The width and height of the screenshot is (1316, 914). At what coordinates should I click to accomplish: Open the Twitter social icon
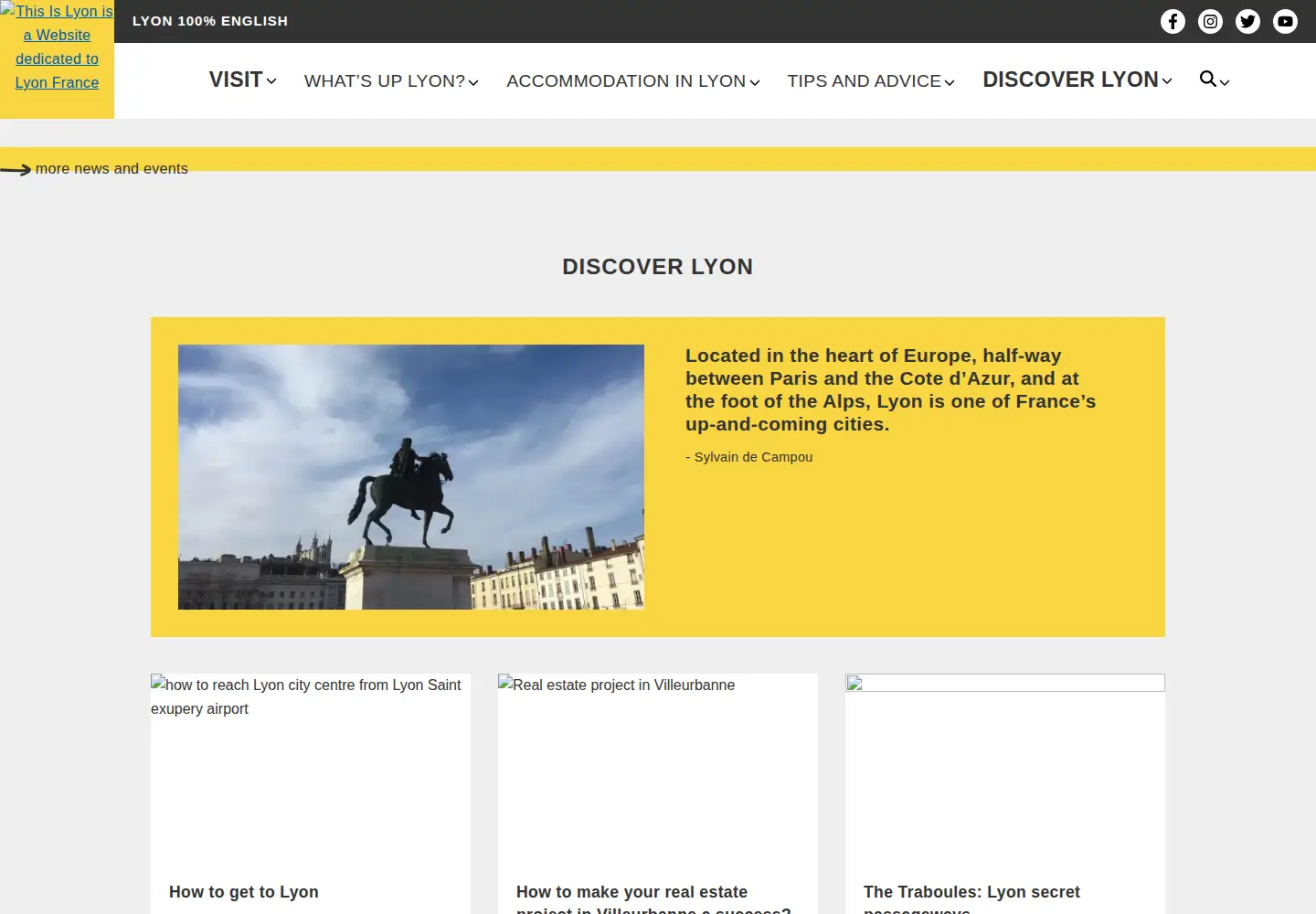click(x=1247, y=21)
